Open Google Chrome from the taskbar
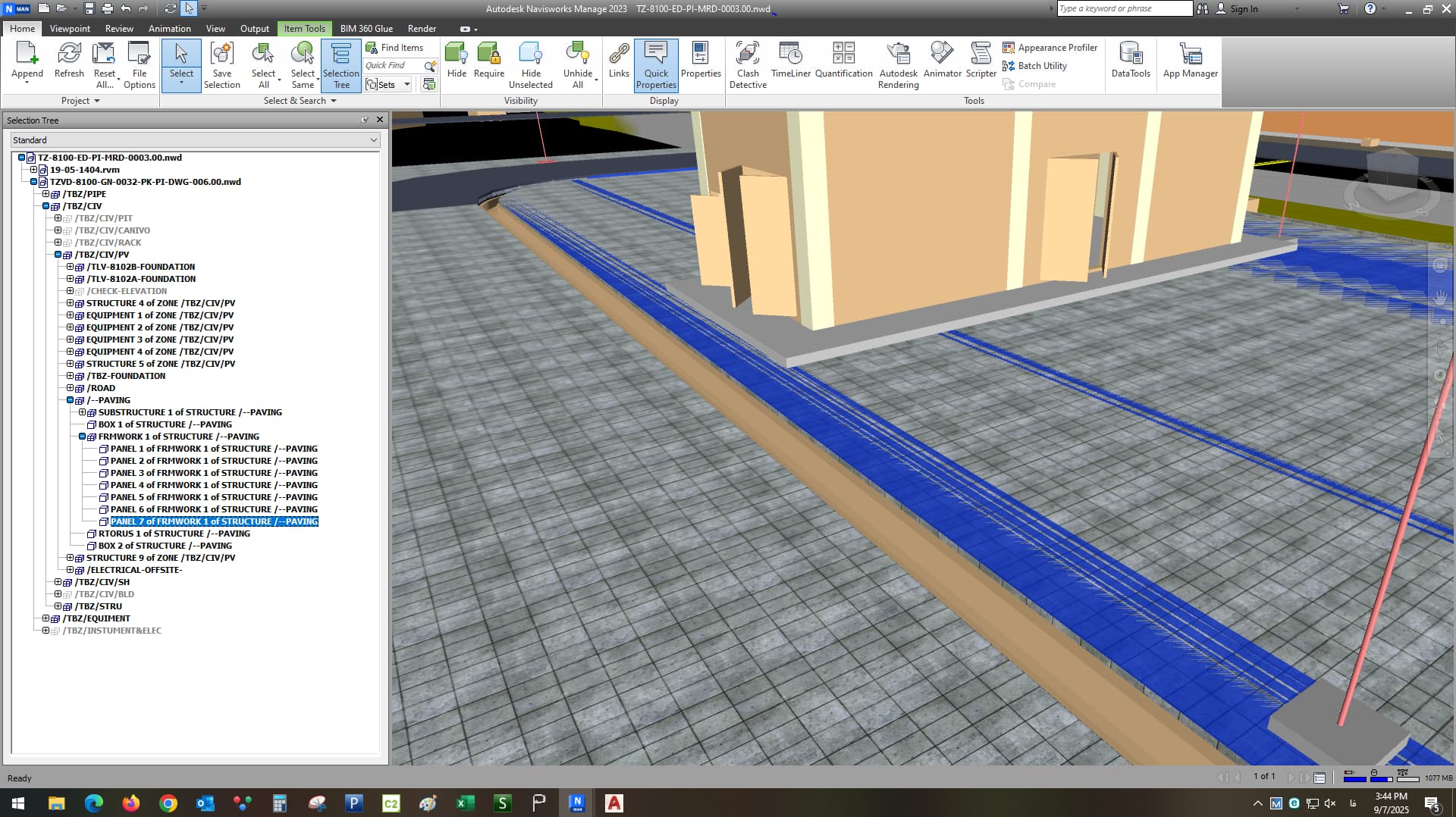Screen dimensions: 1456x817 coord(168,803)
